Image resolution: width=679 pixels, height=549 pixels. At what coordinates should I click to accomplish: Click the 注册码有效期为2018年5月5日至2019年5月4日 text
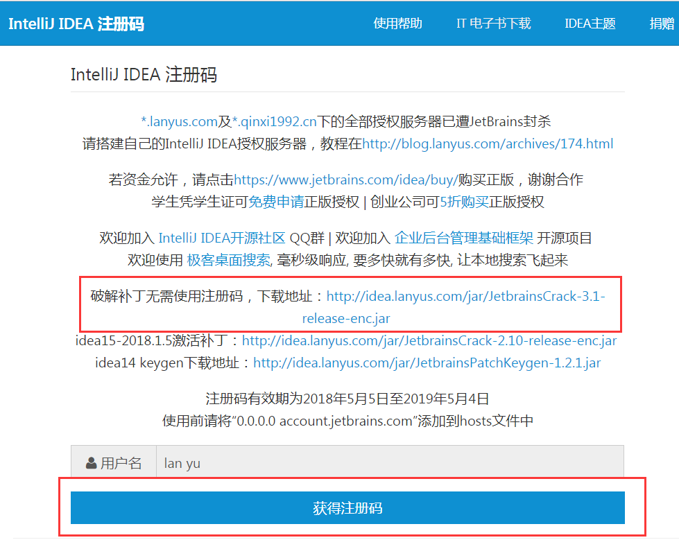347,399
